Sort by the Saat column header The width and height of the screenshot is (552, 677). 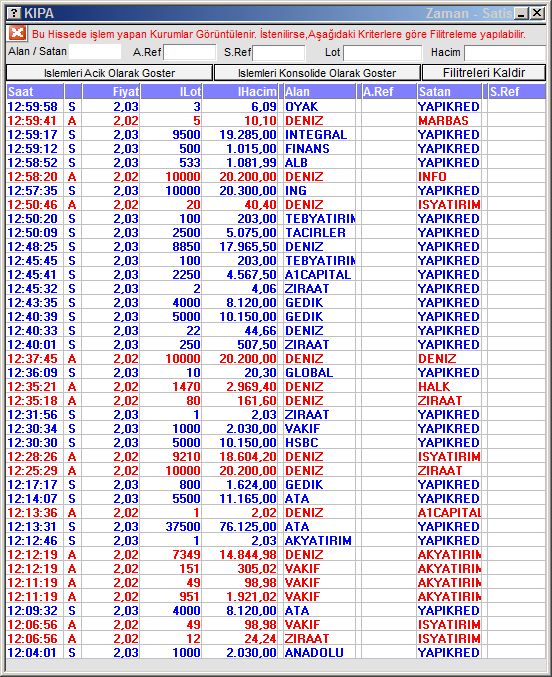coord(35,92)
